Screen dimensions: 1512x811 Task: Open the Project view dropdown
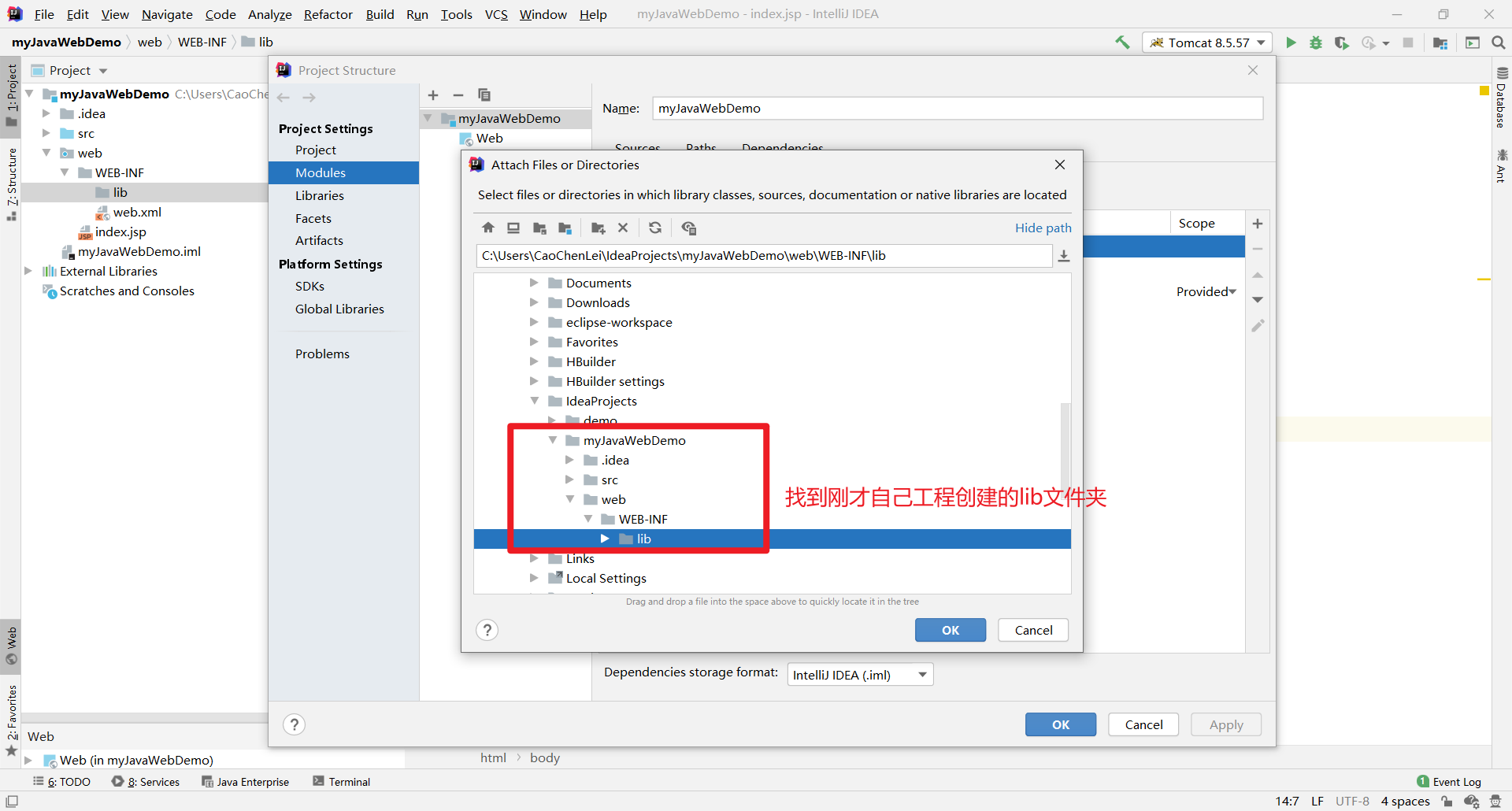[103, 71]
